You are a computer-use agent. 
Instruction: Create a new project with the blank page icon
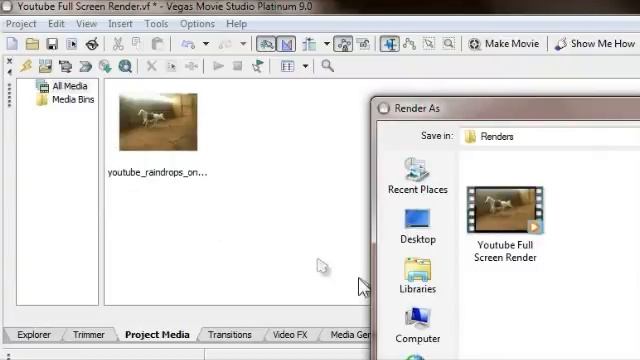(x=12, y=44)
